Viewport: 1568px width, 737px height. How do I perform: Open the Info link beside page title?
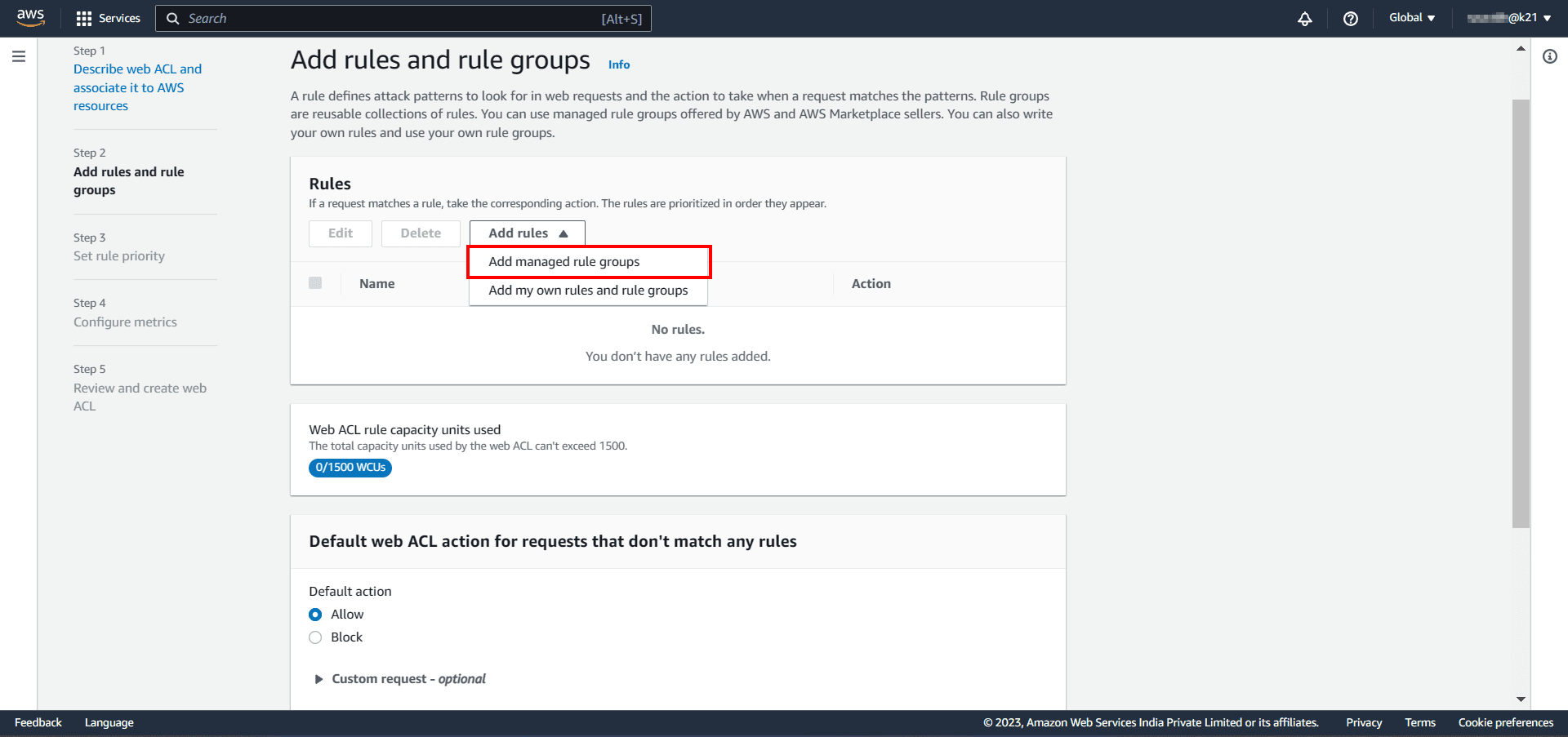click(x=618, y=64)
